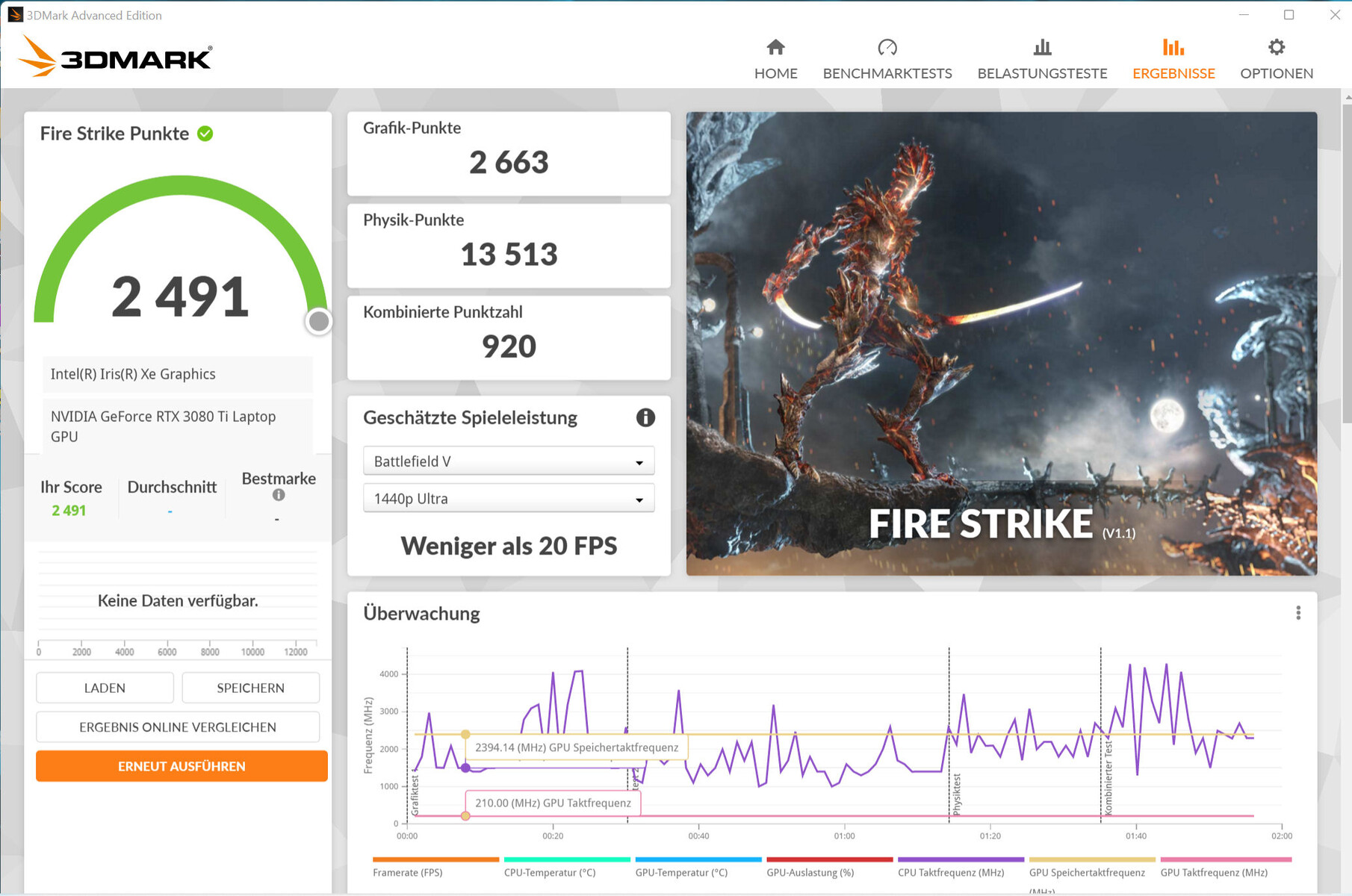Click the gauge knob at score arc end
1352x896 pixels.
(x=319, y=321)
